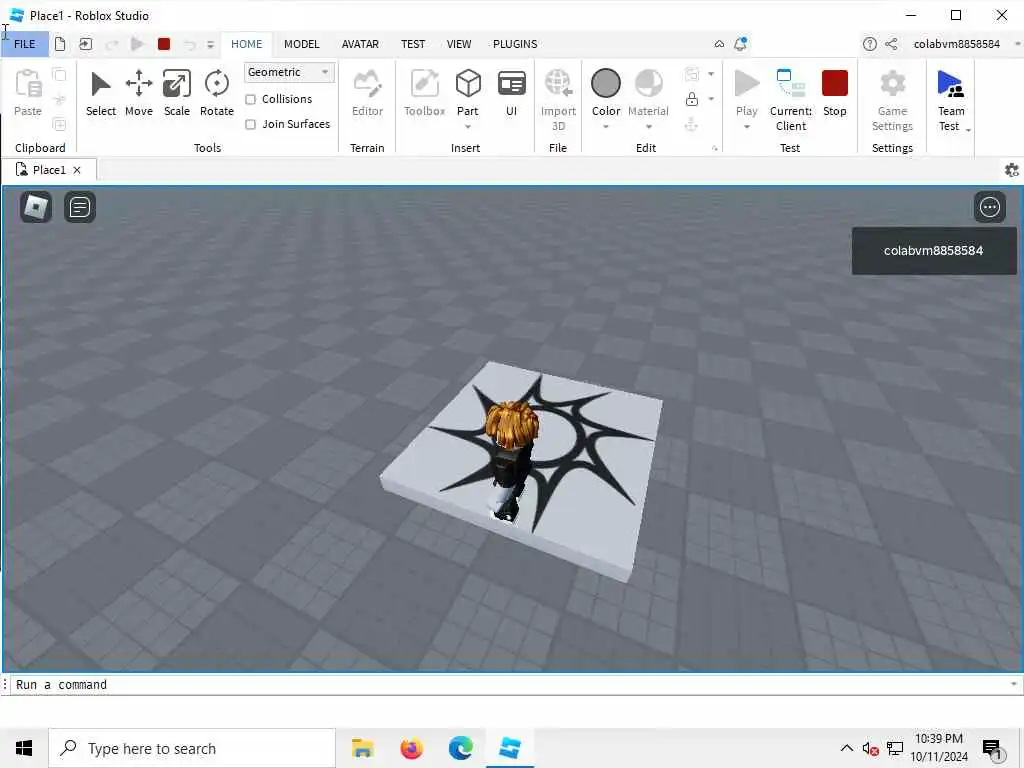Expand the lock tool dropdown arrow

711,99
